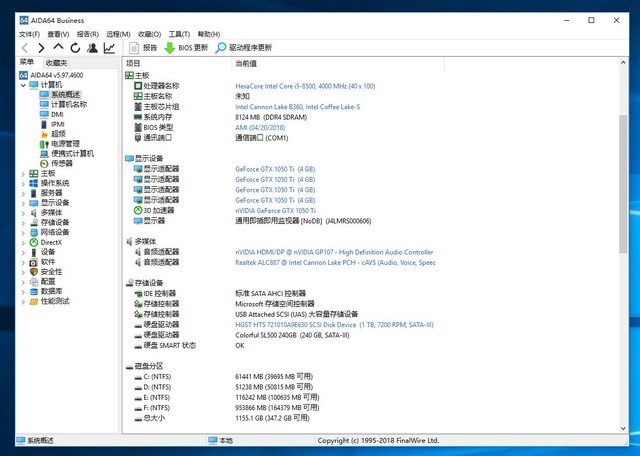Go forward with the right arrow toolbar icon
Viewport: 640px width, 456px height.
point(41,48)
